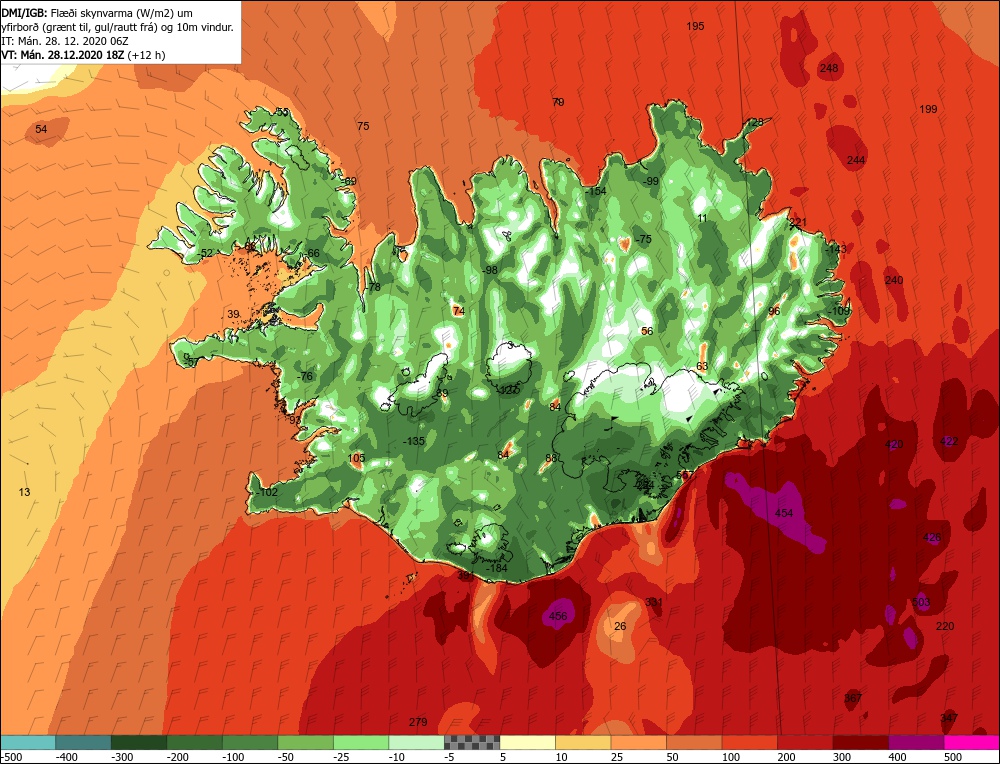Click the map value 503
The image size is (1000, 764).
921,602
